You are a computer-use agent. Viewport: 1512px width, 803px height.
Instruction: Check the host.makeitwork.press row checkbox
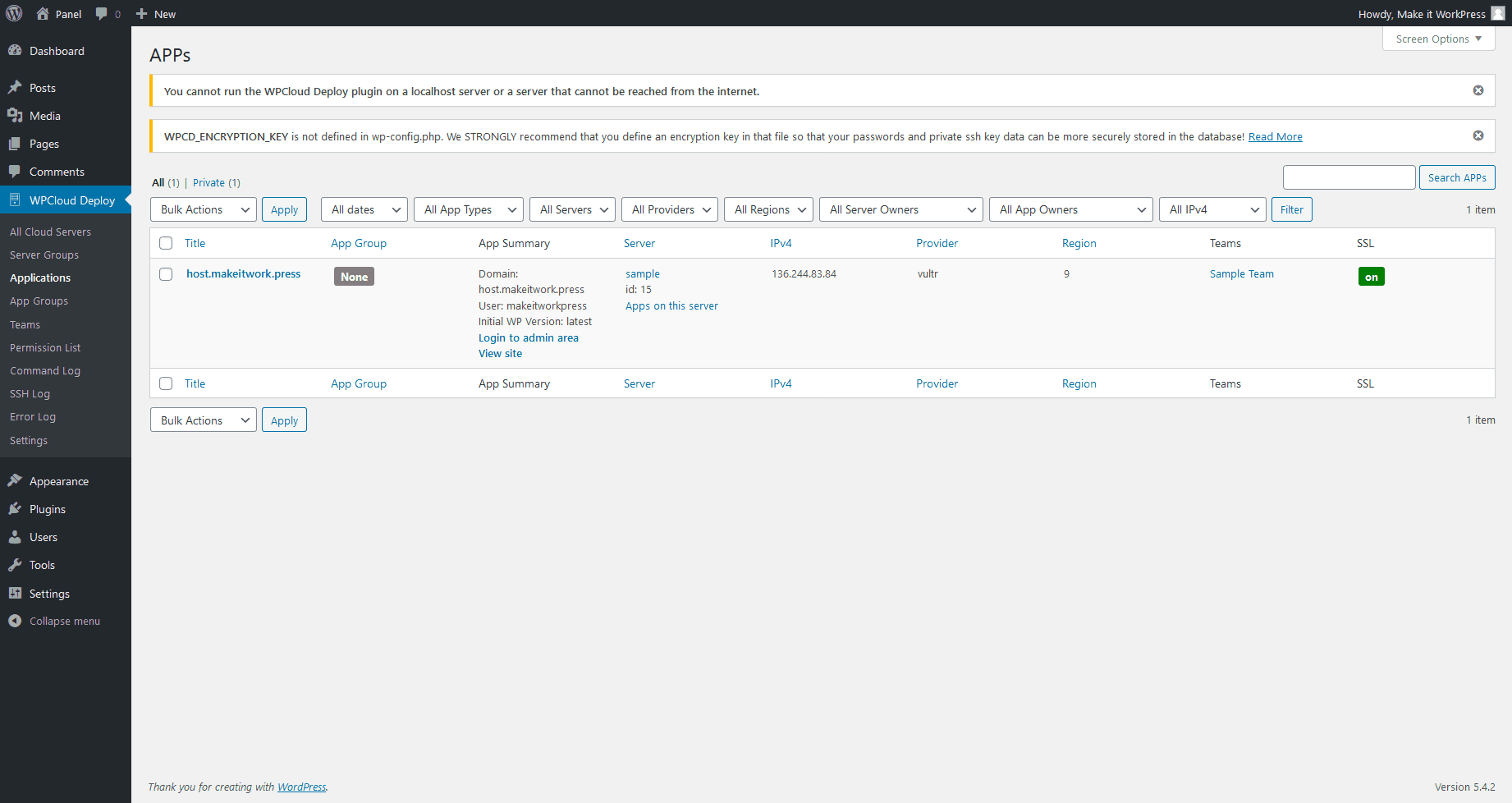[166, 275]
